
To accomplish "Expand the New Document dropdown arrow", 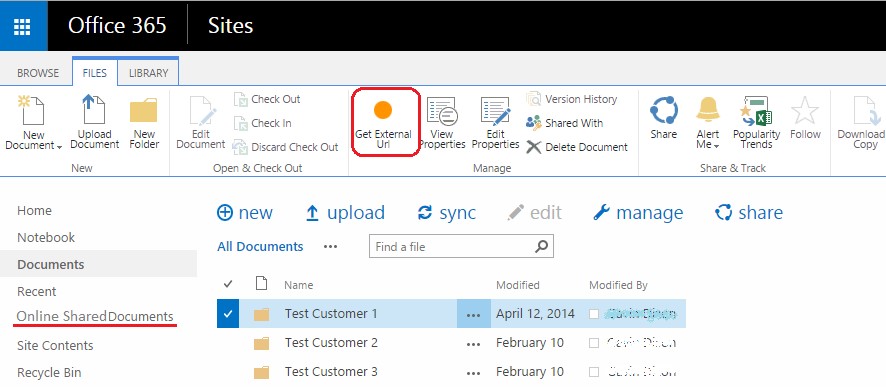I will pos(60,146).
